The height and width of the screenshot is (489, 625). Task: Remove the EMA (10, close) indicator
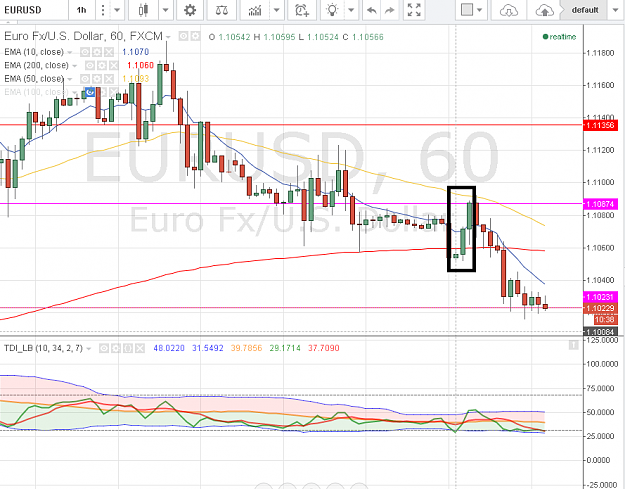[108, 52]
